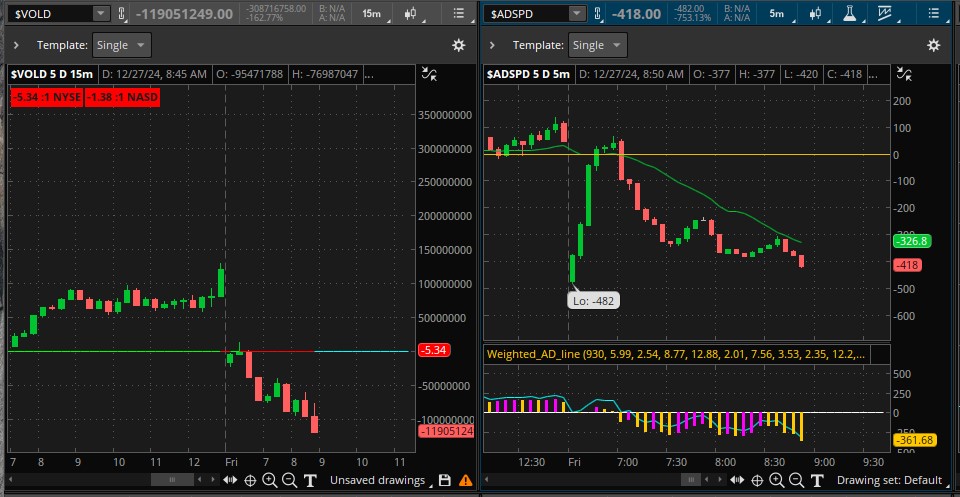
Task: Open the Unsaved drawings menu
Action: 381,480
